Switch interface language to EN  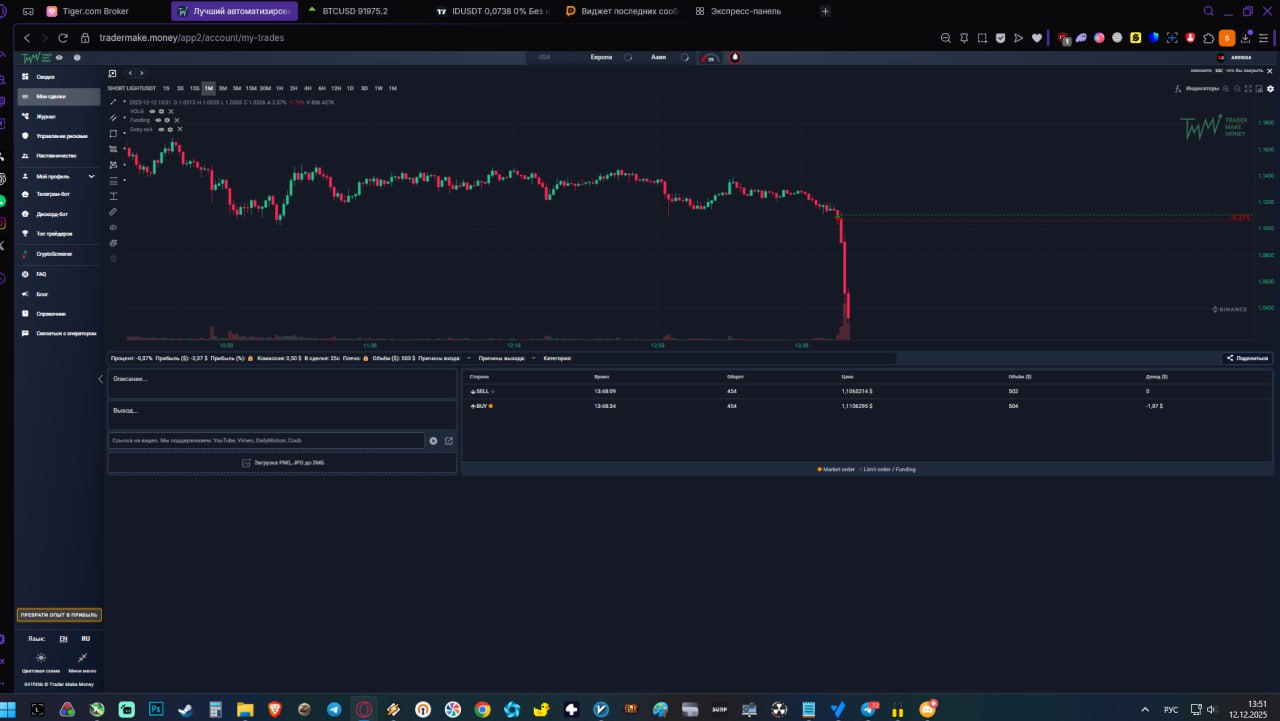[x=63, y=638]
